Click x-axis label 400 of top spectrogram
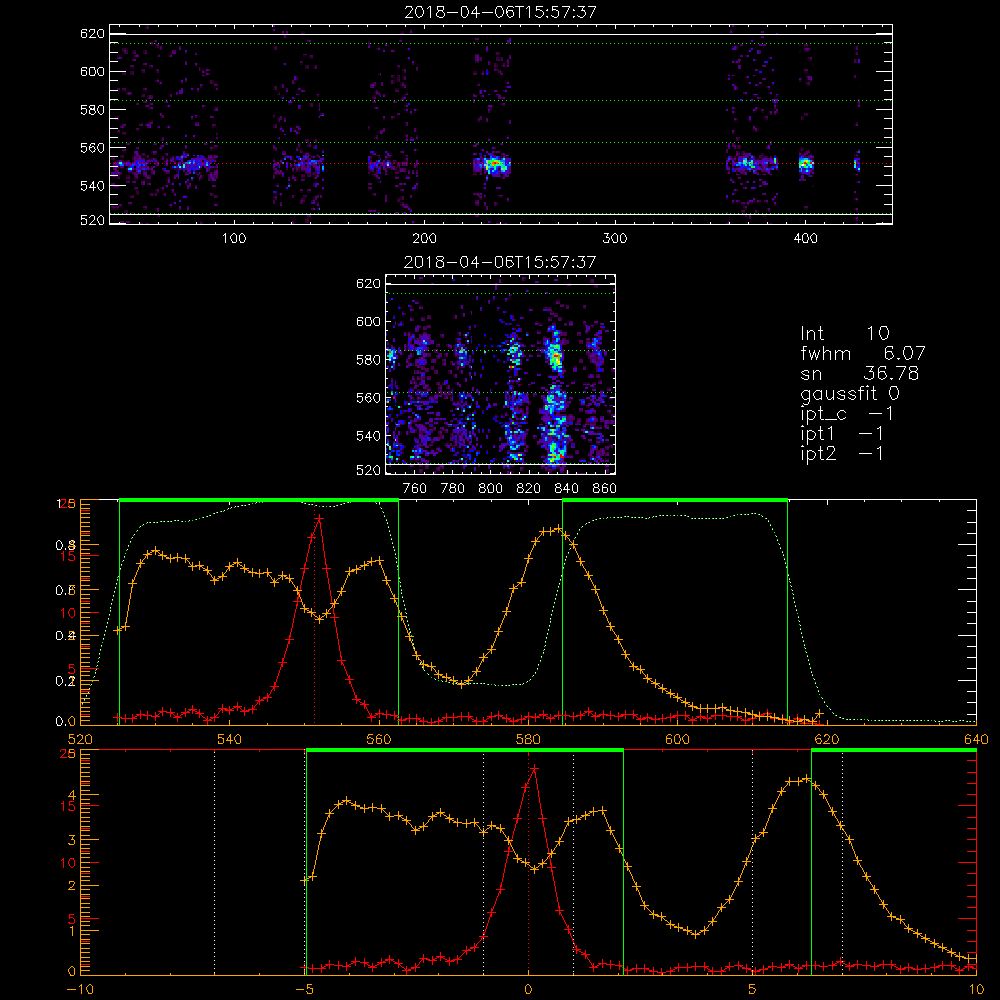Screen dimensions: 1000x1000 pos(805,239)
